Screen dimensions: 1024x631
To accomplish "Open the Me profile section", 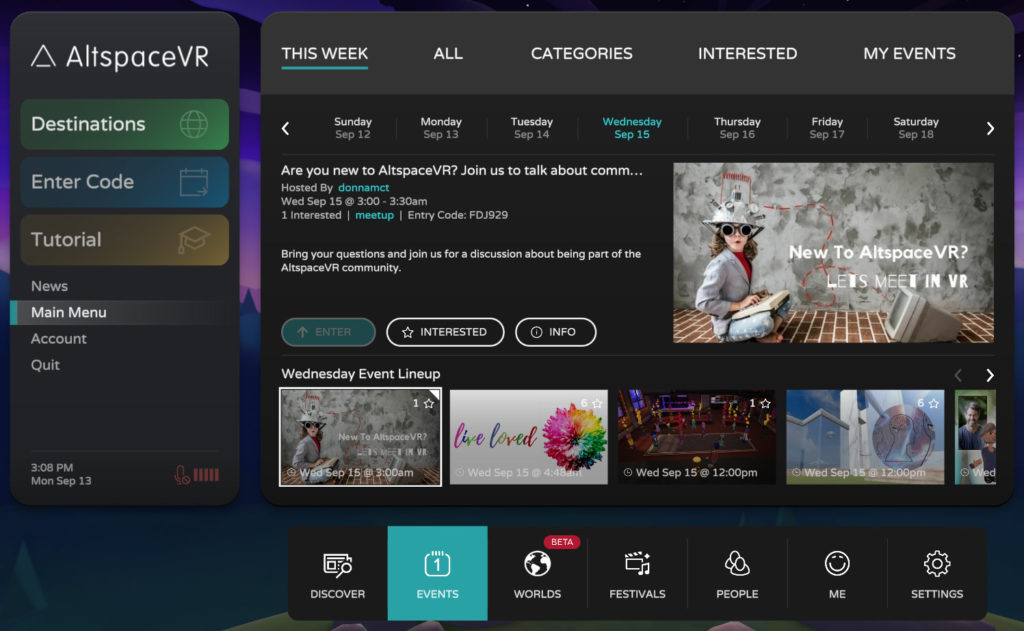I will [x=837, y=574].
